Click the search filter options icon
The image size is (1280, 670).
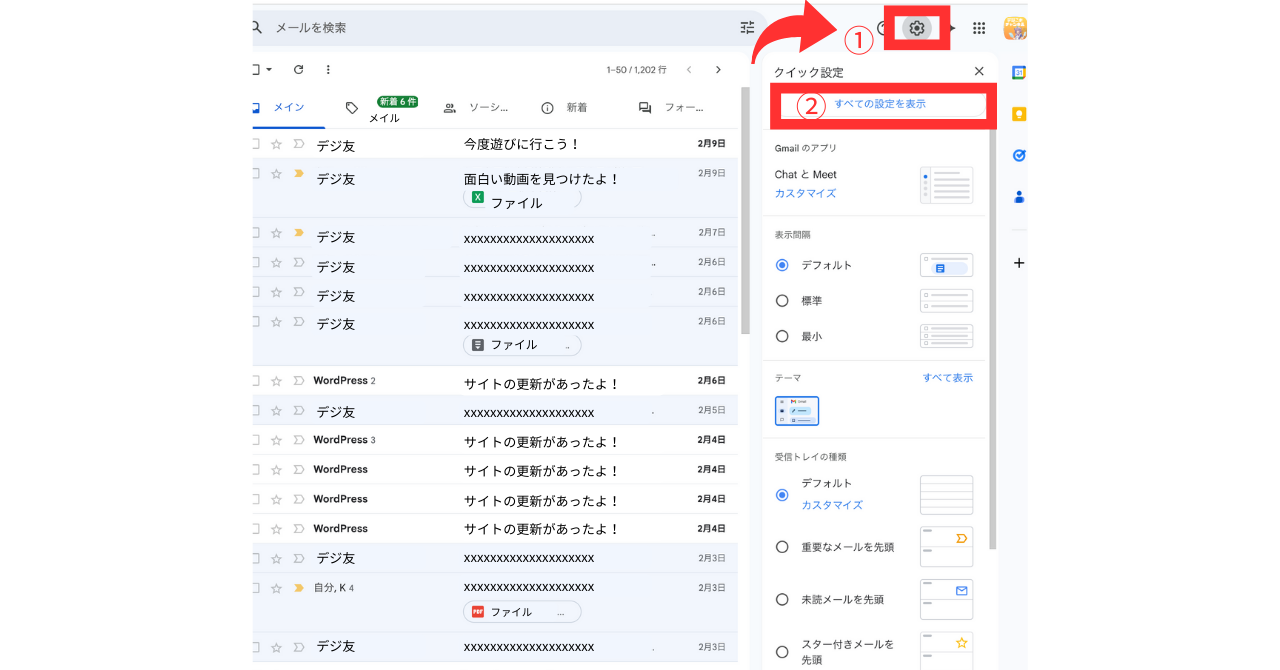click(x=747, y=28)
